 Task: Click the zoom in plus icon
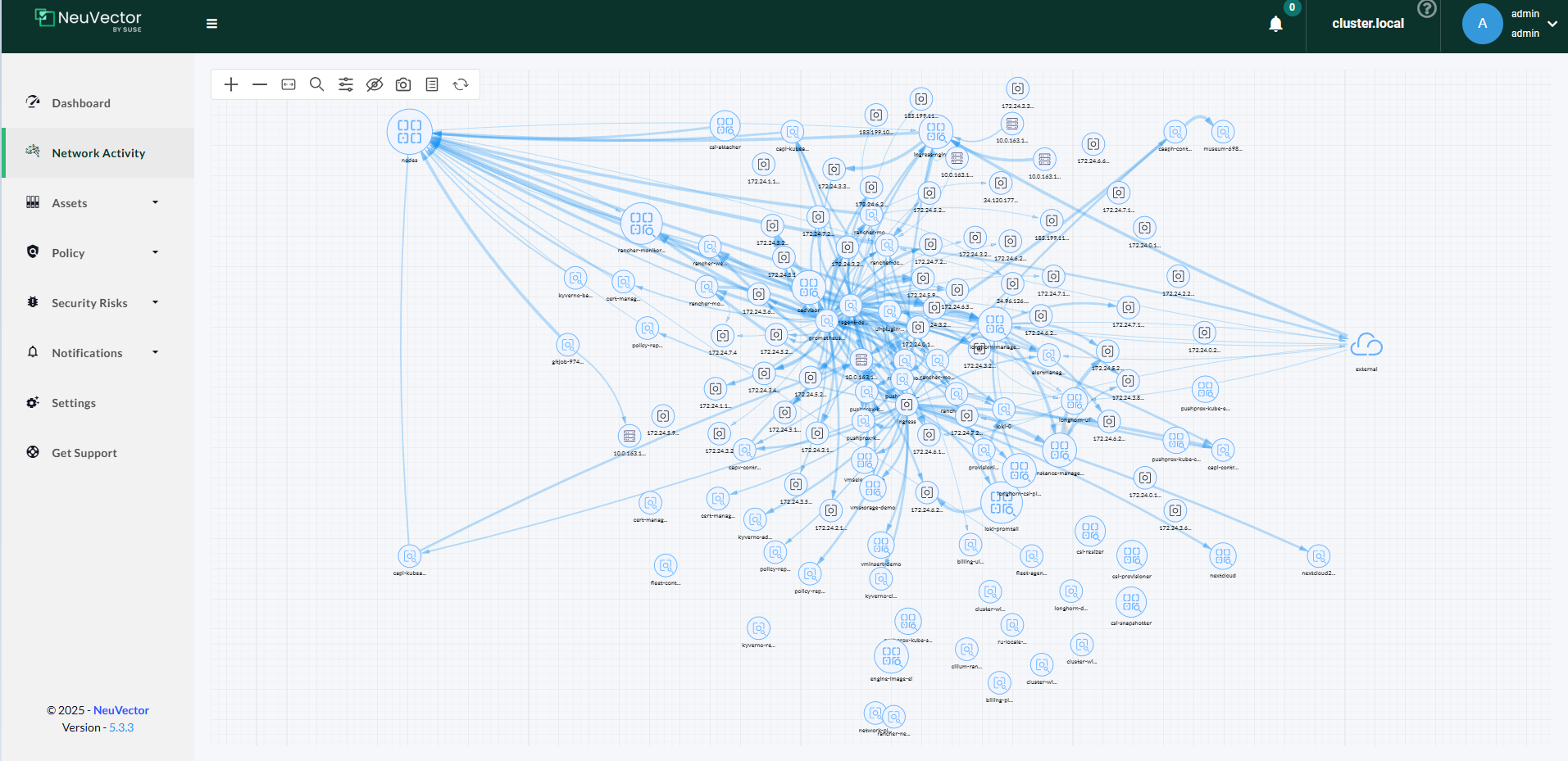point(231,84)
